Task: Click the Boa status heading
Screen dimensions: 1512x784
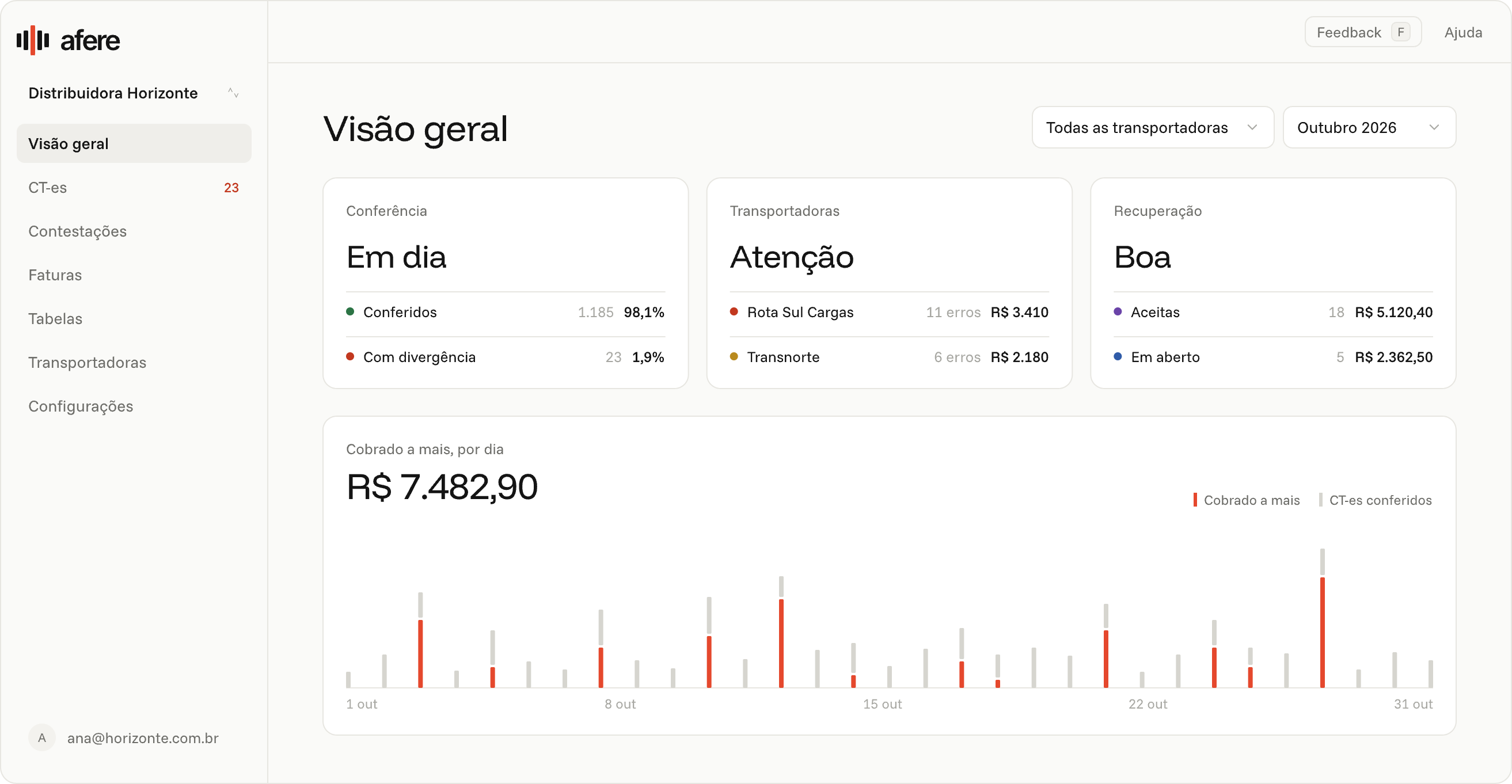Action: pyautogui.click(x=1142, y=258)
